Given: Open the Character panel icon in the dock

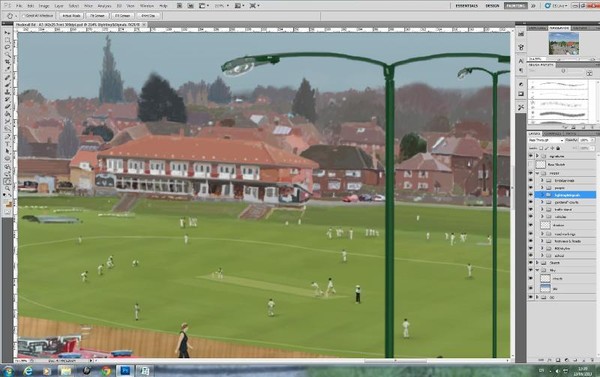Looking at the screenshot, I should pos(521,61).
